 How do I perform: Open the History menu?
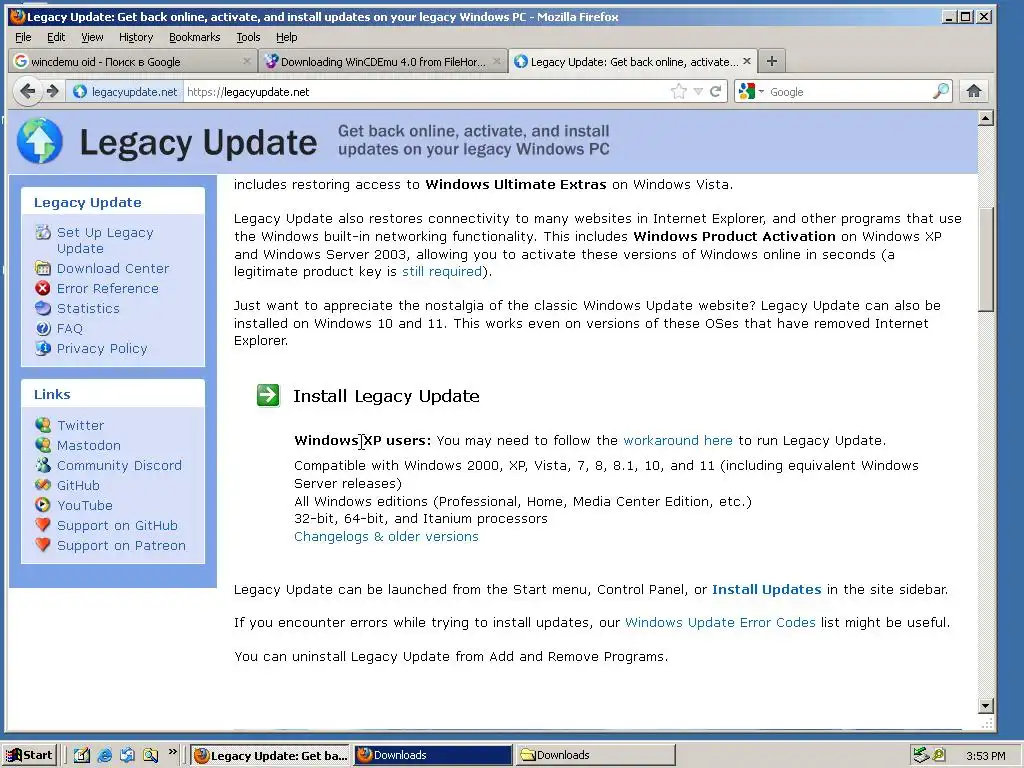pos(136,37)
